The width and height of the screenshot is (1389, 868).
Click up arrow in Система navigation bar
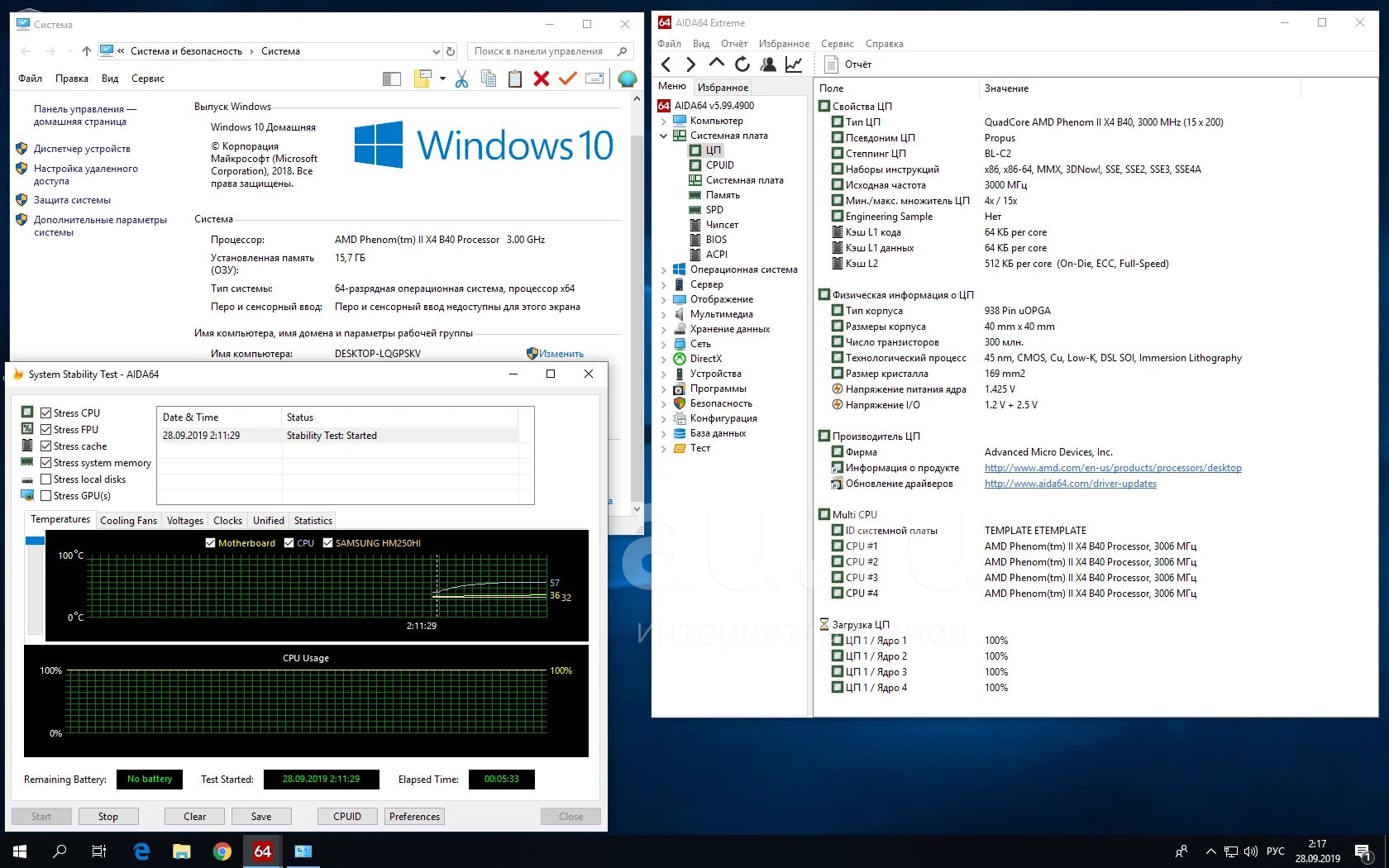pyautogui.click(x=87, y=51)
